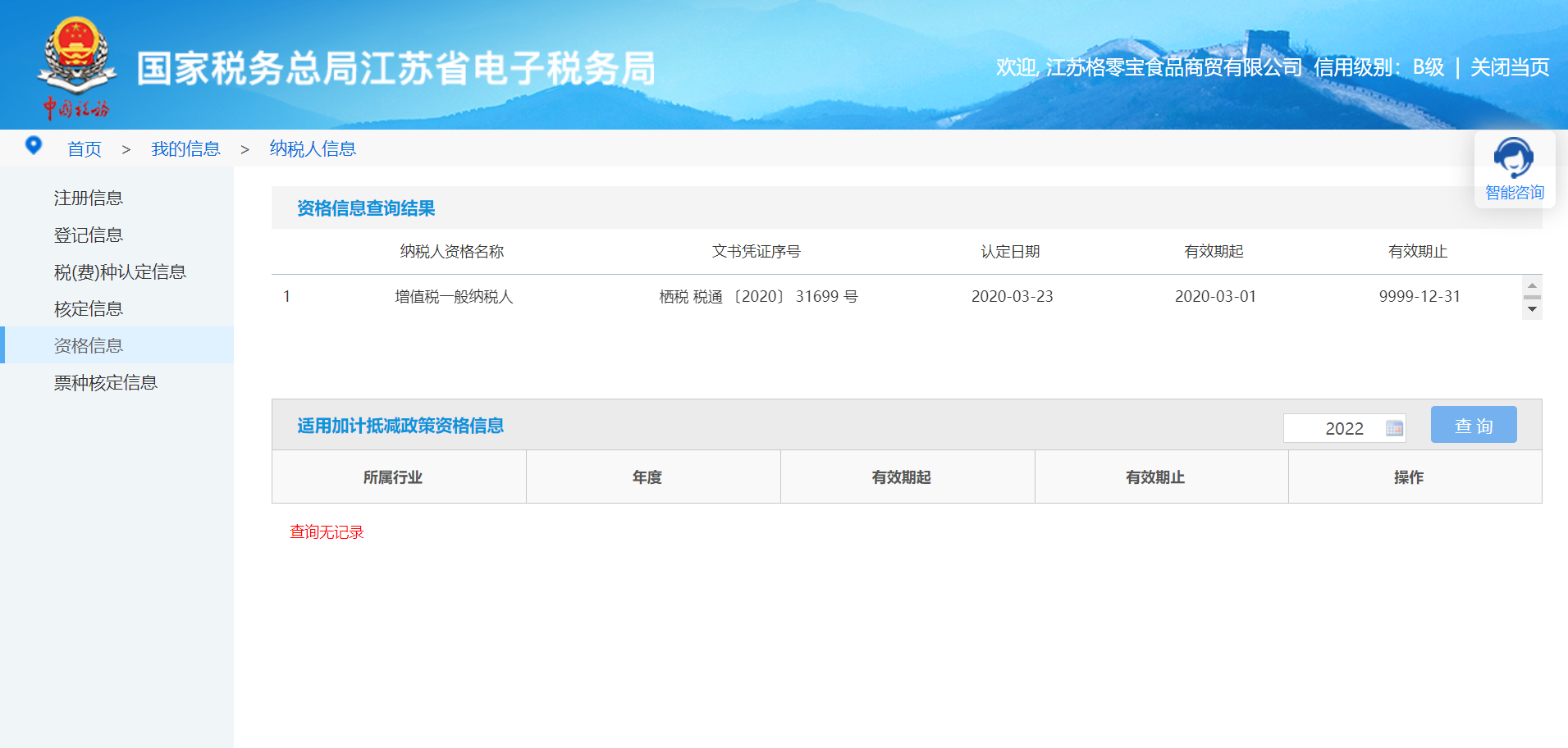1568x748 pixels.
Task: Click 关闭当页 in the header
Action: coord(1509,67)
